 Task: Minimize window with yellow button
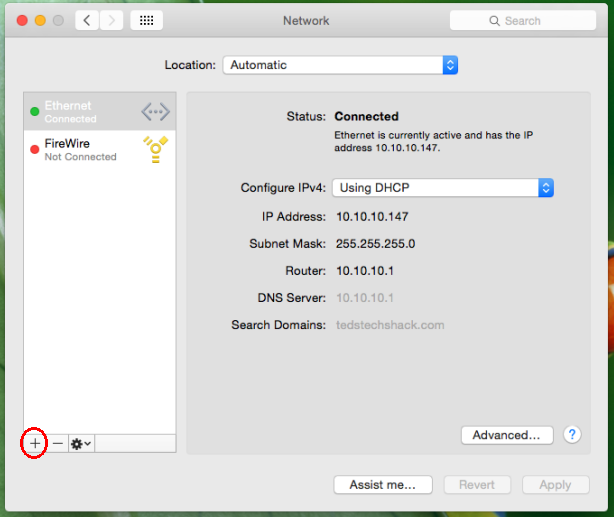point(40,20)
